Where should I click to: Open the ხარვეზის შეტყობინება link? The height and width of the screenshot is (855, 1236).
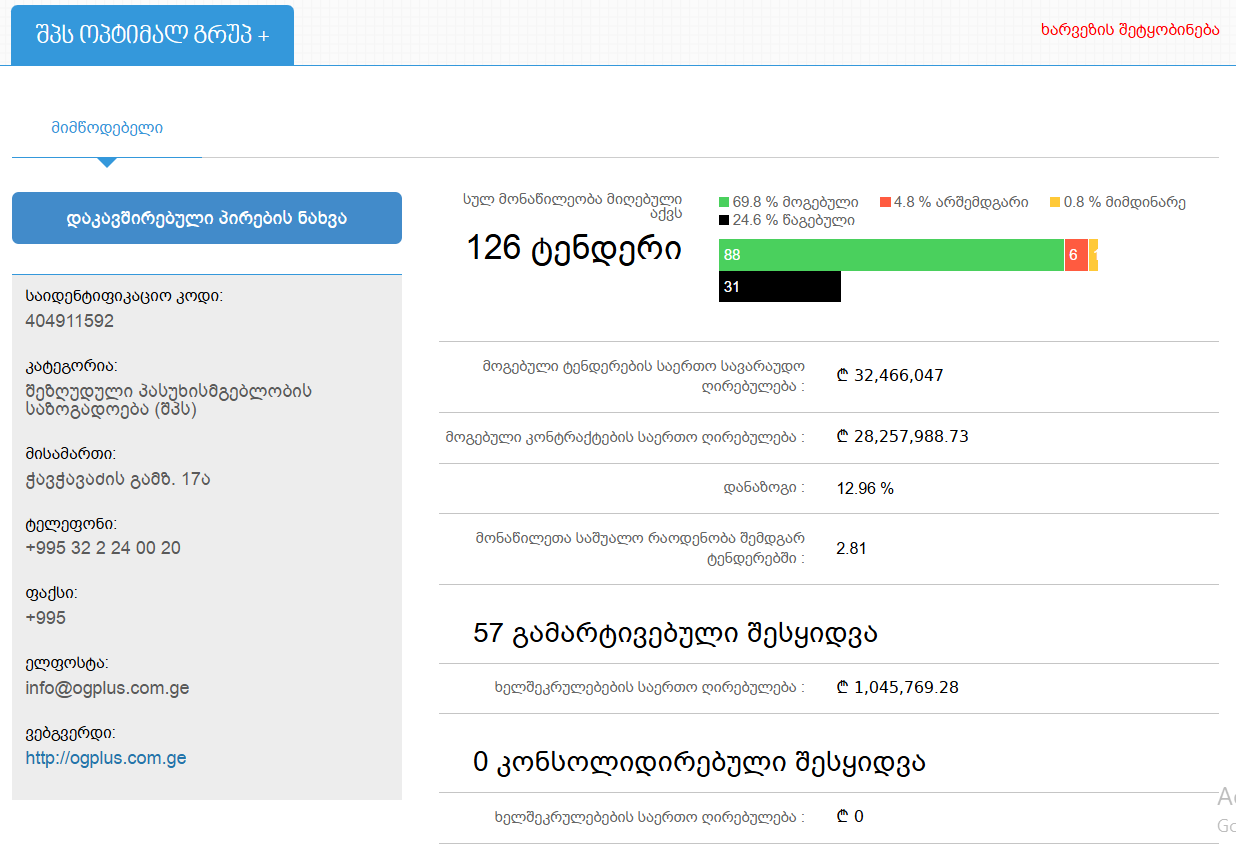click(1130, 30)
